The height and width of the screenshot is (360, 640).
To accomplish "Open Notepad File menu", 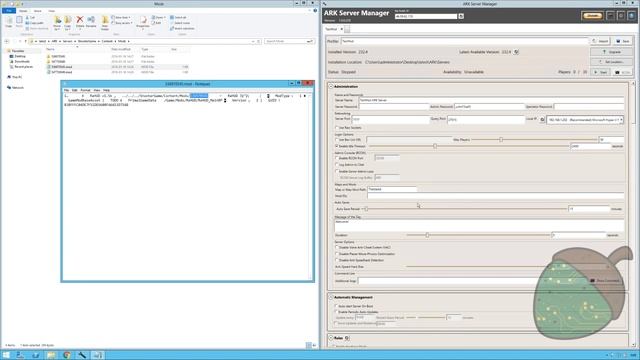I will (66, 90).
